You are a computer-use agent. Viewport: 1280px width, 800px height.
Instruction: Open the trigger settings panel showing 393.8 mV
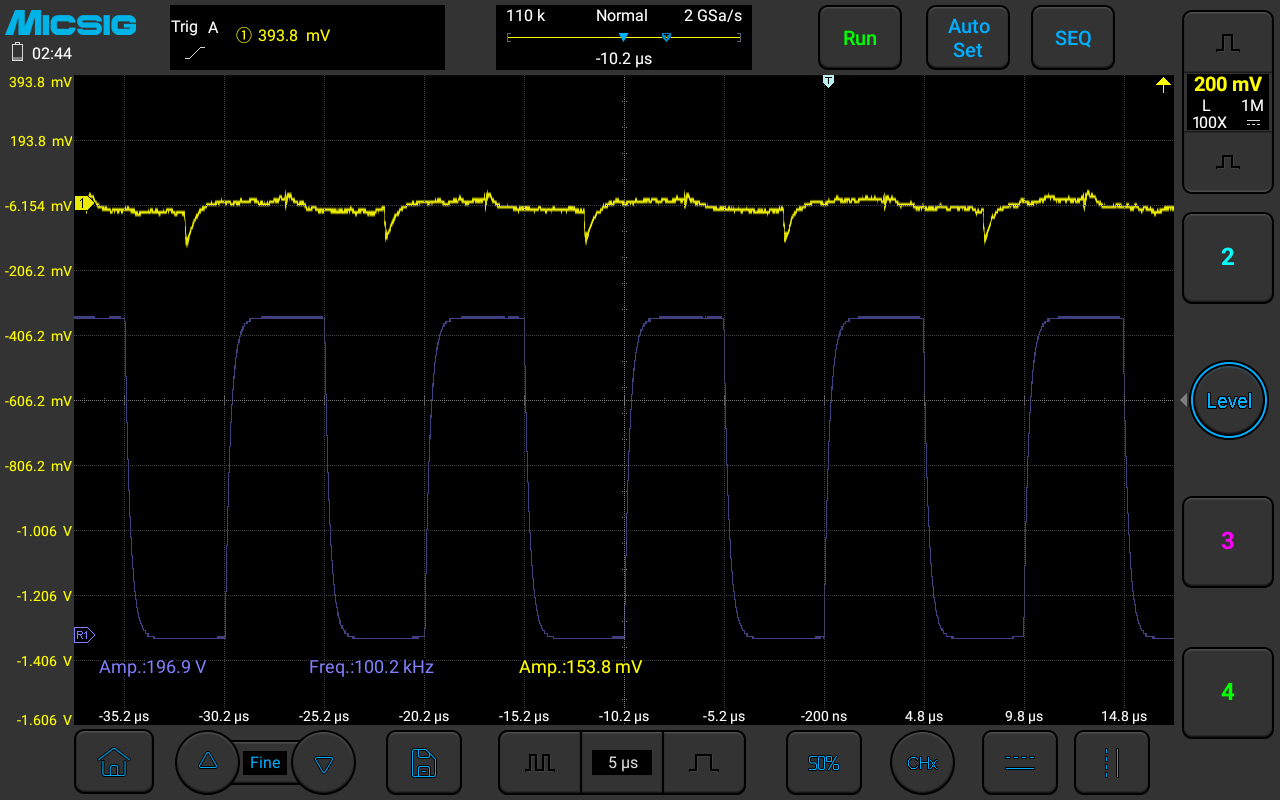(306, 37)
